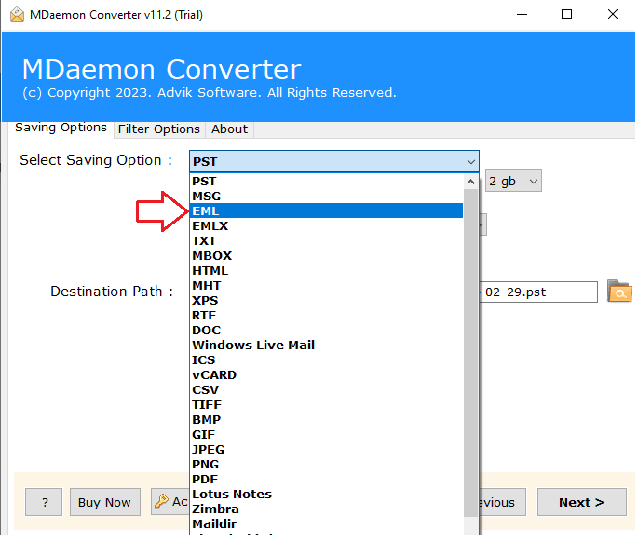Pick MBOX from the format list
635x535 pixels.
[x=326, y=256]
